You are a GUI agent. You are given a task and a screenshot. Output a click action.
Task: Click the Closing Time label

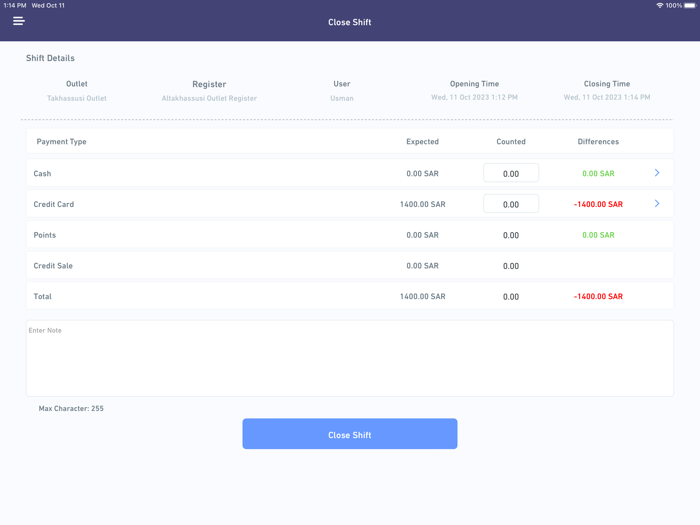pos(607,84)
